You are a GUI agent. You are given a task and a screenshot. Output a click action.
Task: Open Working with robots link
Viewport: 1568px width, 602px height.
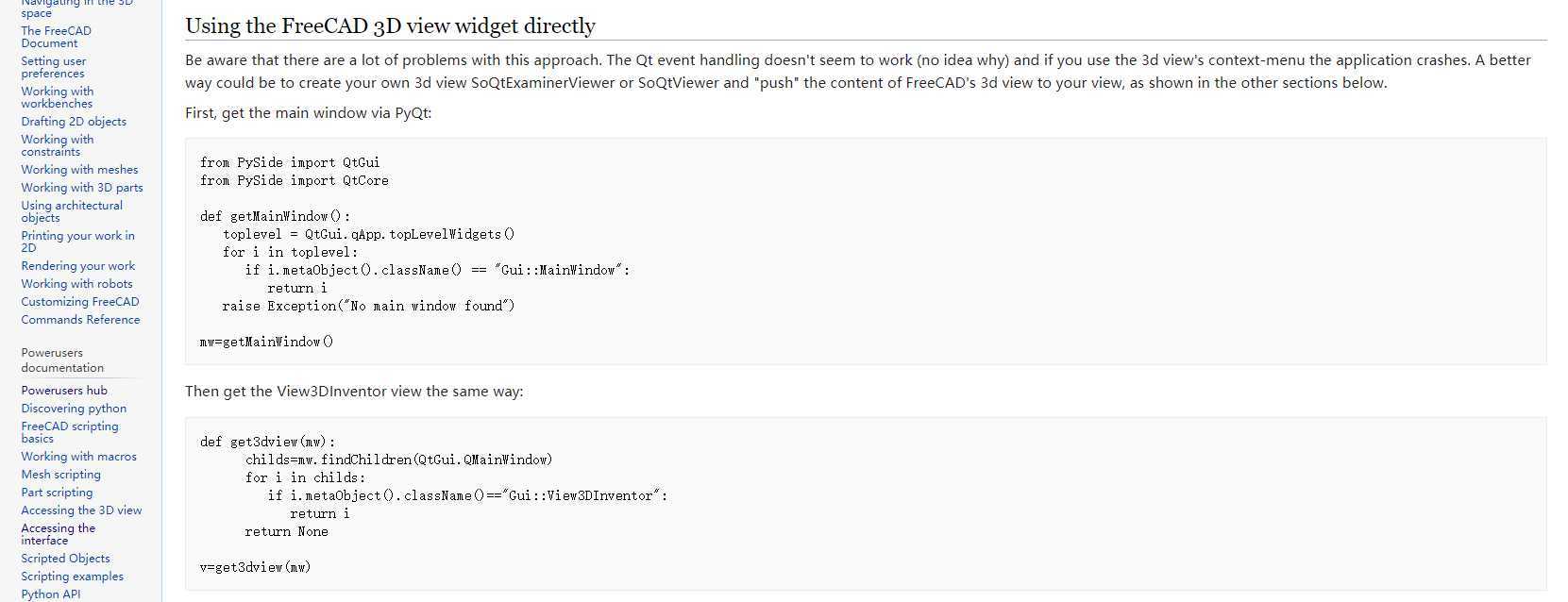[76, 284]
